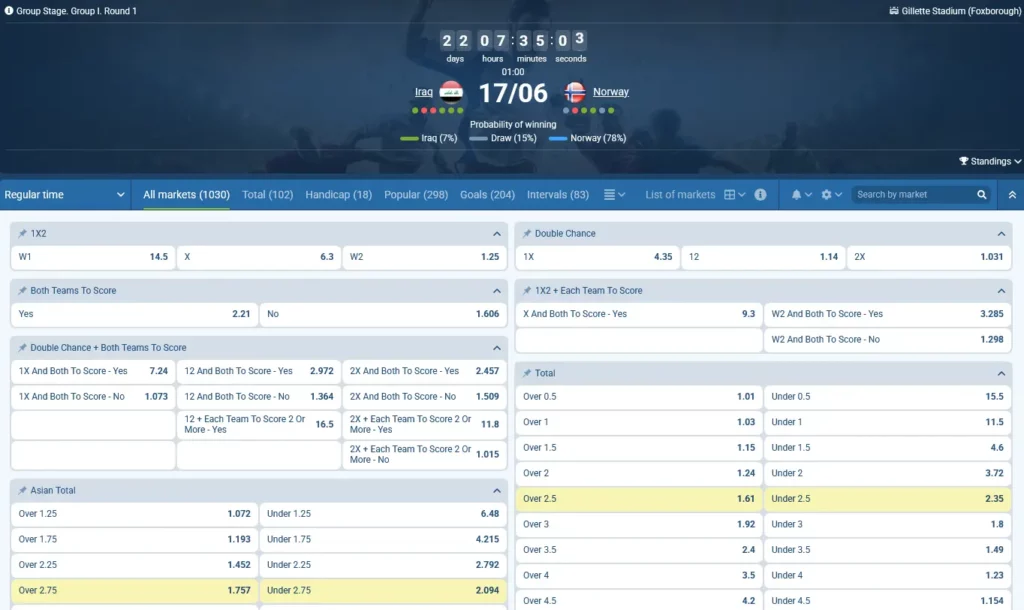Pin the Double Chance market
Screen dimensions: 1024x610
tap(527, 233)
